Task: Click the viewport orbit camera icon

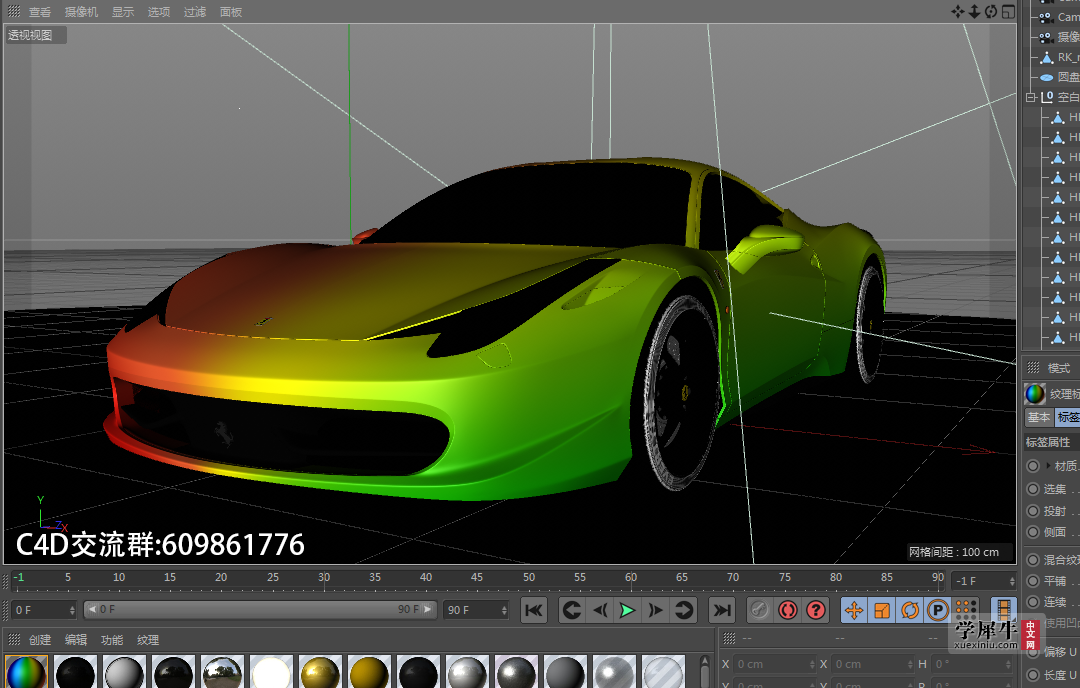Action: pyautogui.click(x=990, y=12)
